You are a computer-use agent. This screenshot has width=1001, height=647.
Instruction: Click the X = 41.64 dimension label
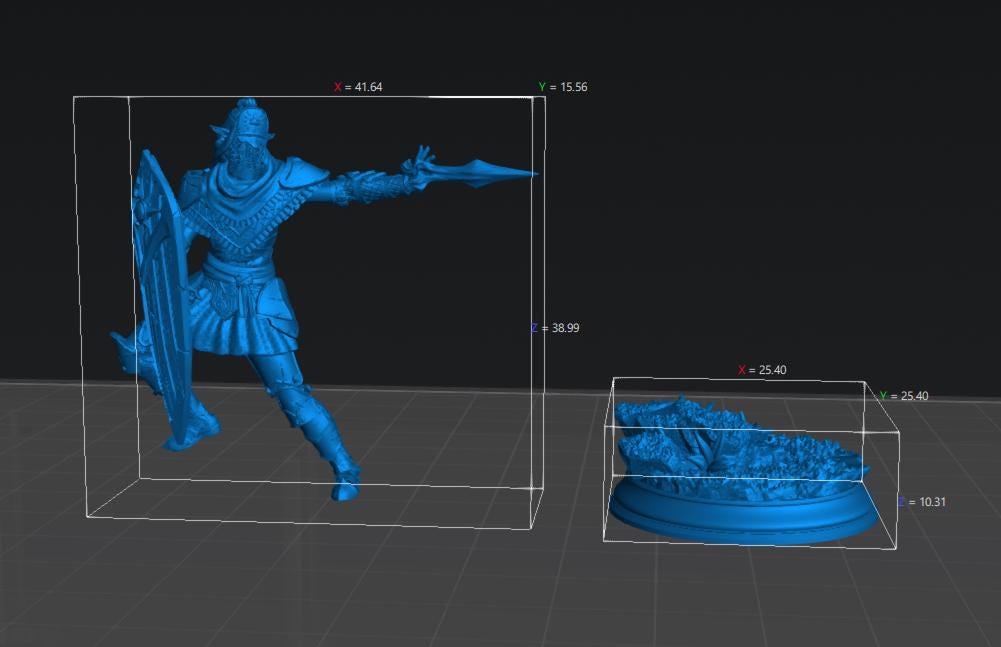(x=358, y=87)
